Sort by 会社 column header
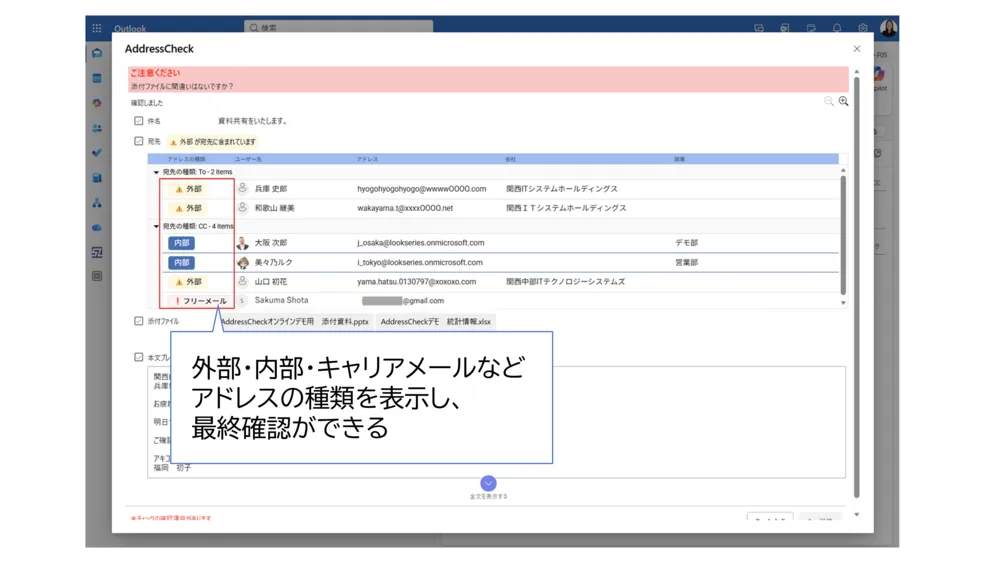1000x563 pixels. point(511,159)
